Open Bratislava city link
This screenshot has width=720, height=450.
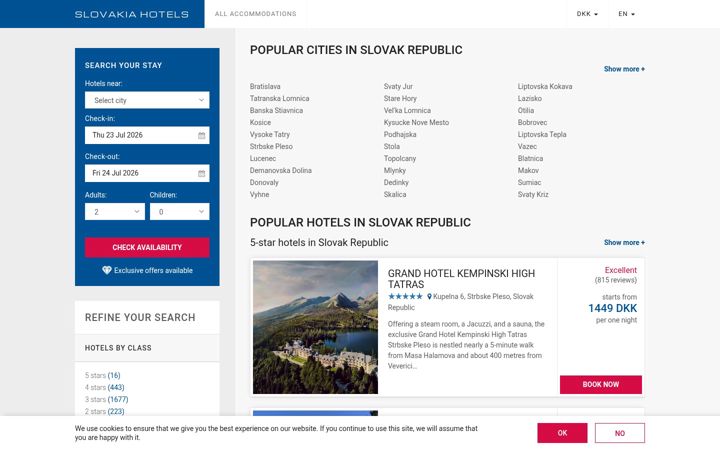pyautogui.click(x=265, y=86)
